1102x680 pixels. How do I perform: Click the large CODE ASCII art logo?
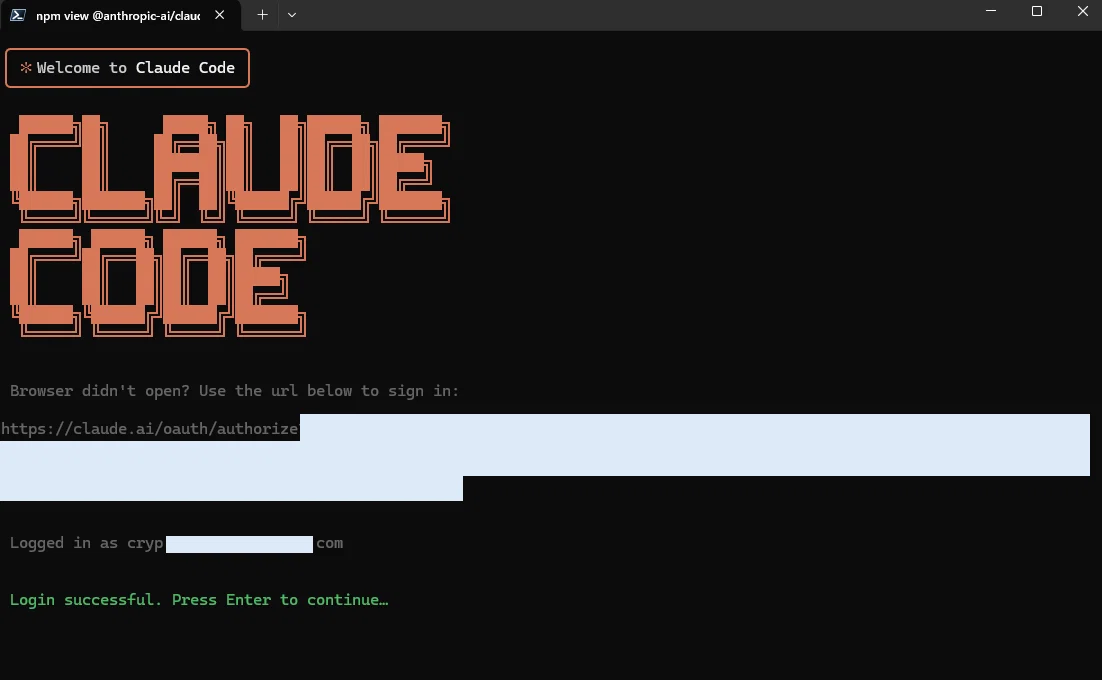coord(157,282)
